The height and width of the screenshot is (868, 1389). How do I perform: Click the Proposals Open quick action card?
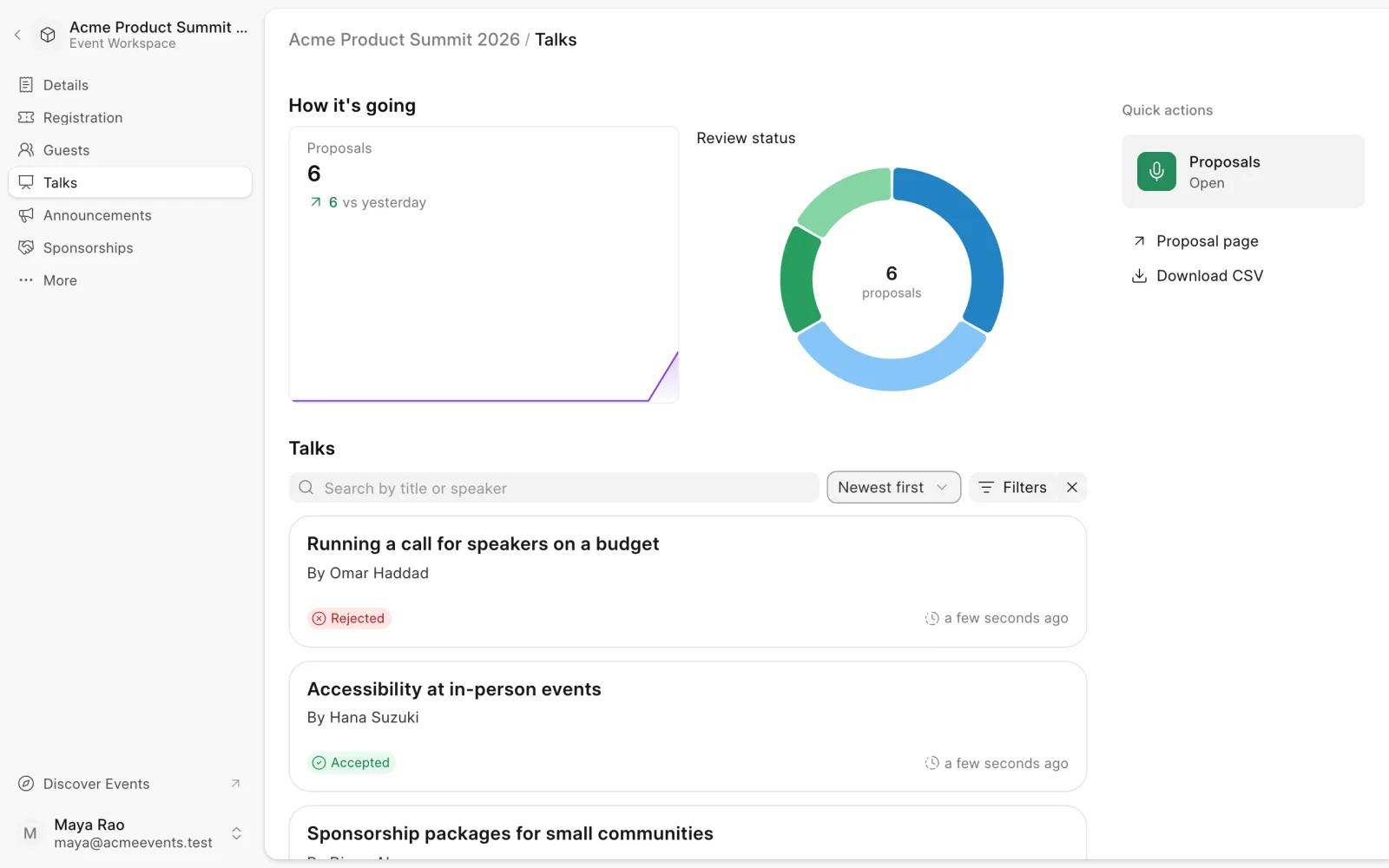(1243, 171)
